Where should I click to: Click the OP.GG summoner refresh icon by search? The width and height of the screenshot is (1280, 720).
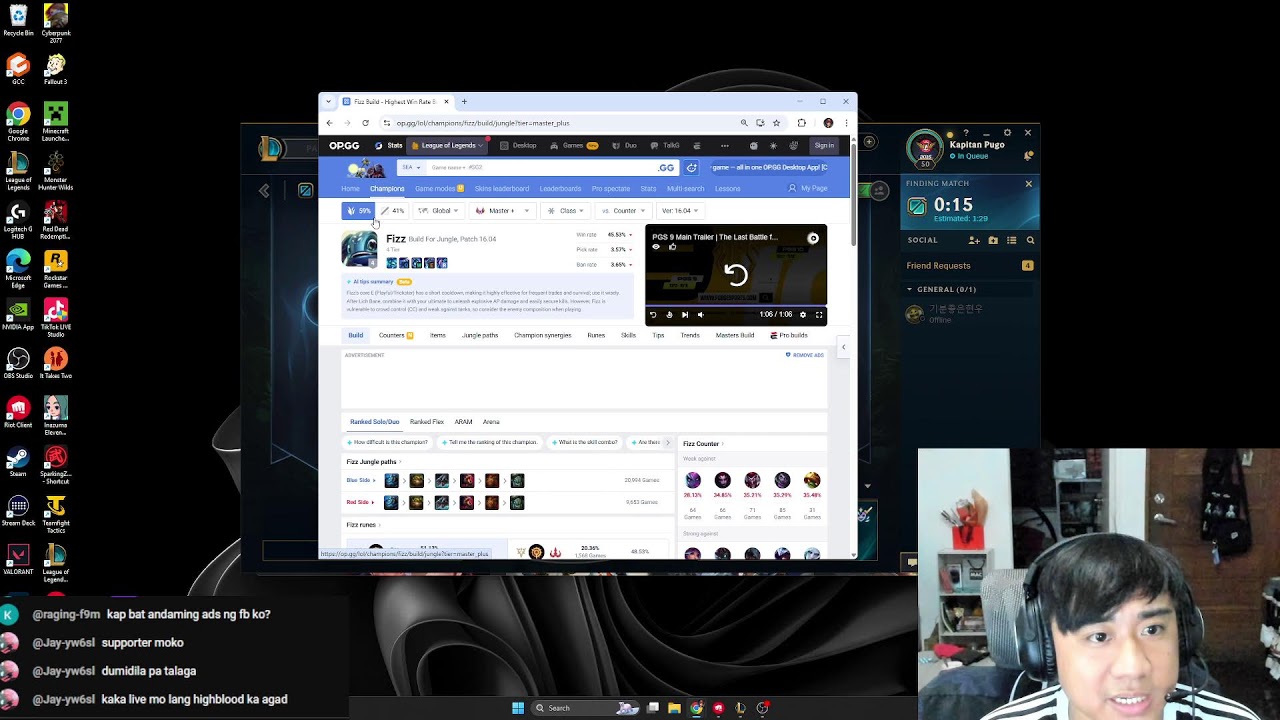coord(691,168)
